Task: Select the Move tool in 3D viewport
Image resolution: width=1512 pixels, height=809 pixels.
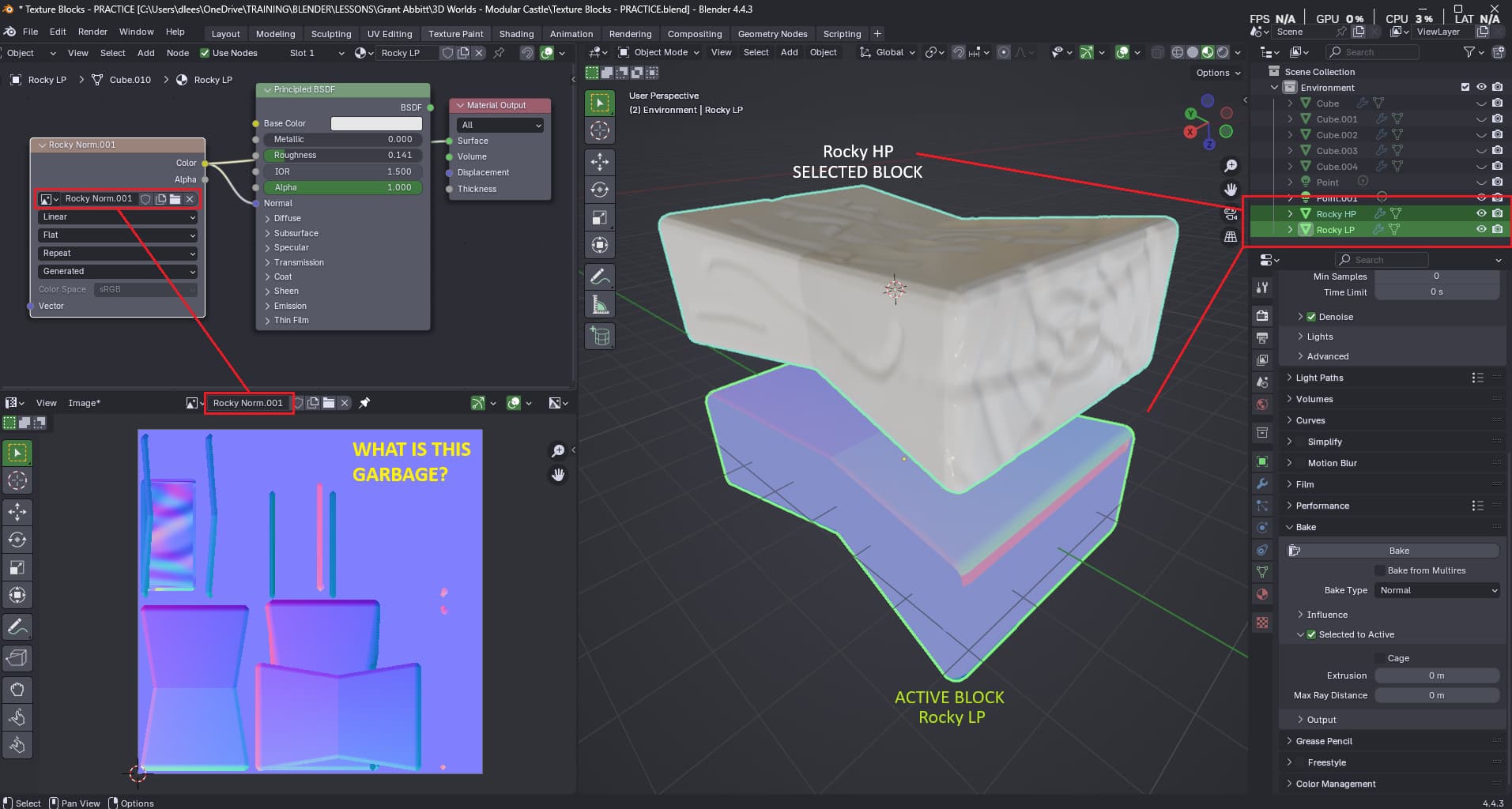Action: (600, 162)
